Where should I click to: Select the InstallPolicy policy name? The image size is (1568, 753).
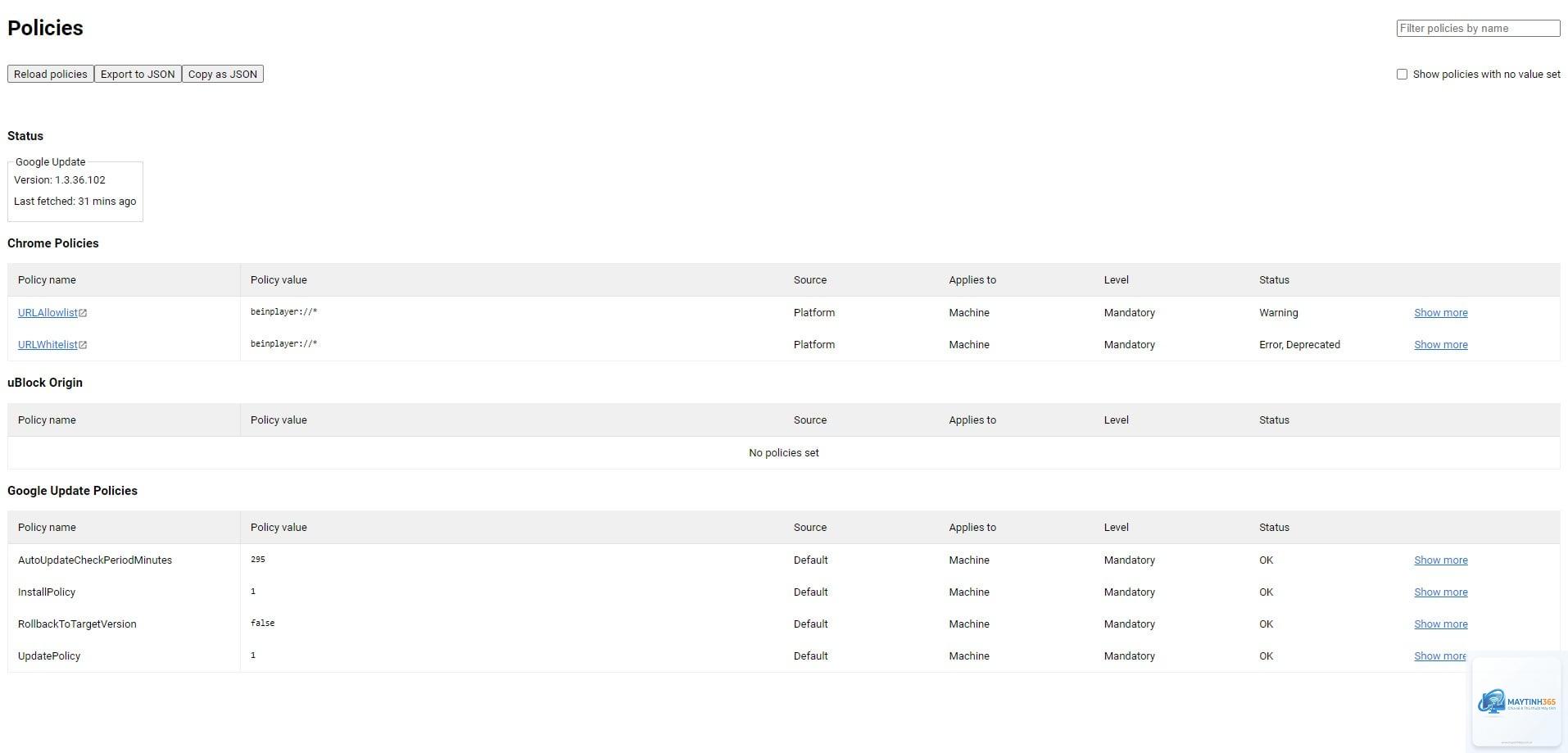coord(47,592)
